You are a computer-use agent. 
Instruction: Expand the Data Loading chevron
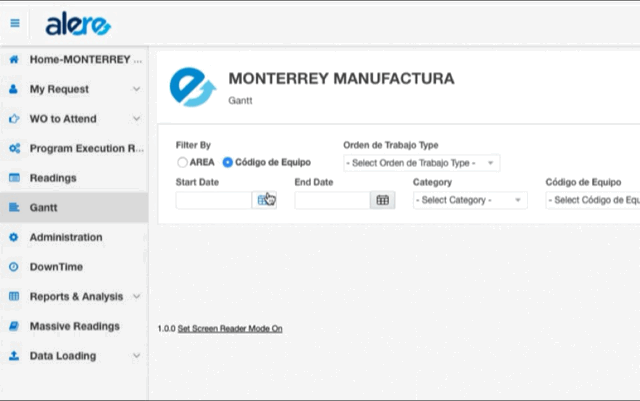click(x=137, y=356)
